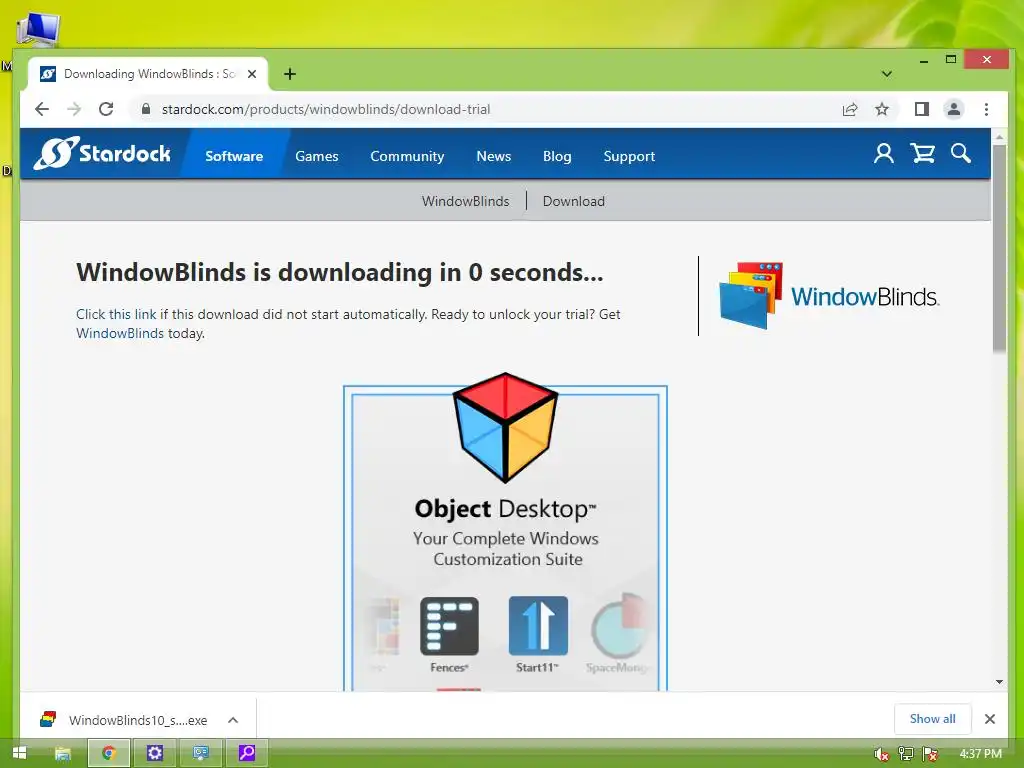Expand the download item options chevron
Viewport: 1024px width, 768px height.
[233, 720]
